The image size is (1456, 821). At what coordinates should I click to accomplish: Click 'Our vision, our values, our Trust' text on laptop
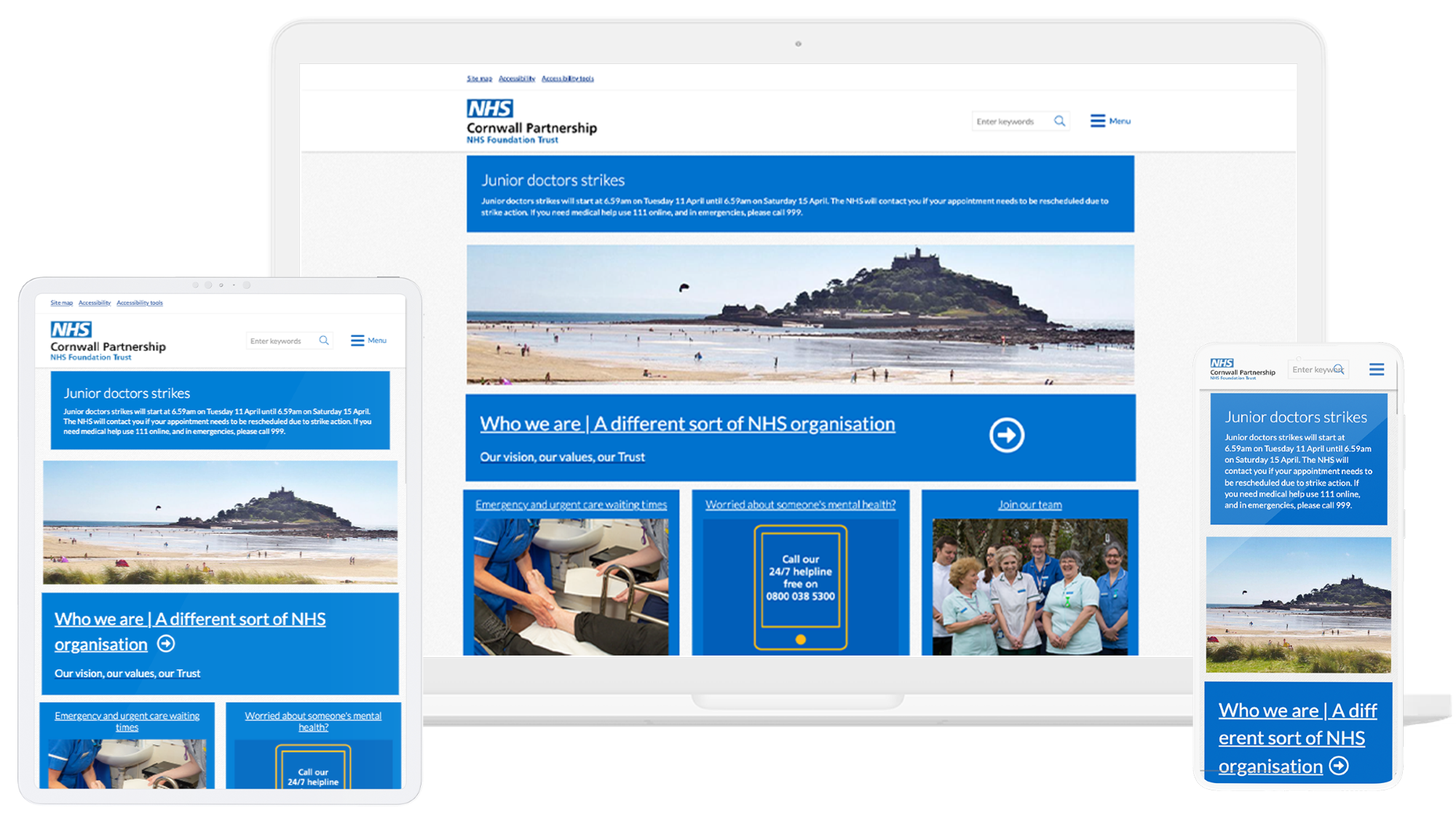click(562, 457)
